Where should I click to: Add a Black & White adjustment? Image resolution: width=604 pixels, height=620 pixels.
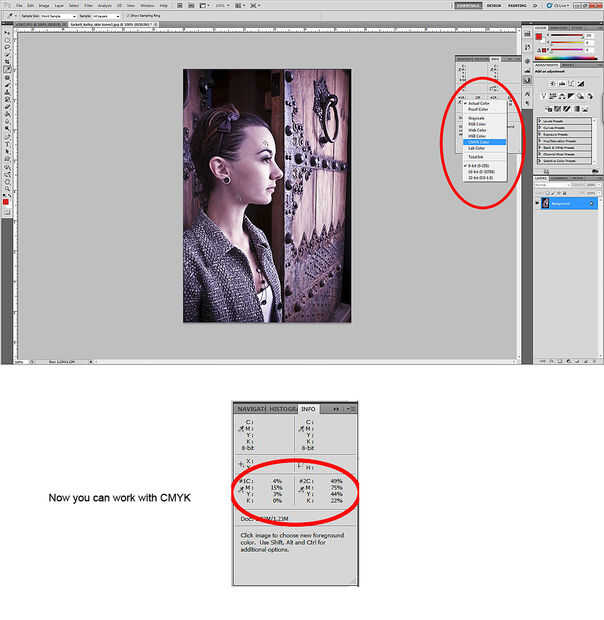pyautogui.click(x=571, y=96)
